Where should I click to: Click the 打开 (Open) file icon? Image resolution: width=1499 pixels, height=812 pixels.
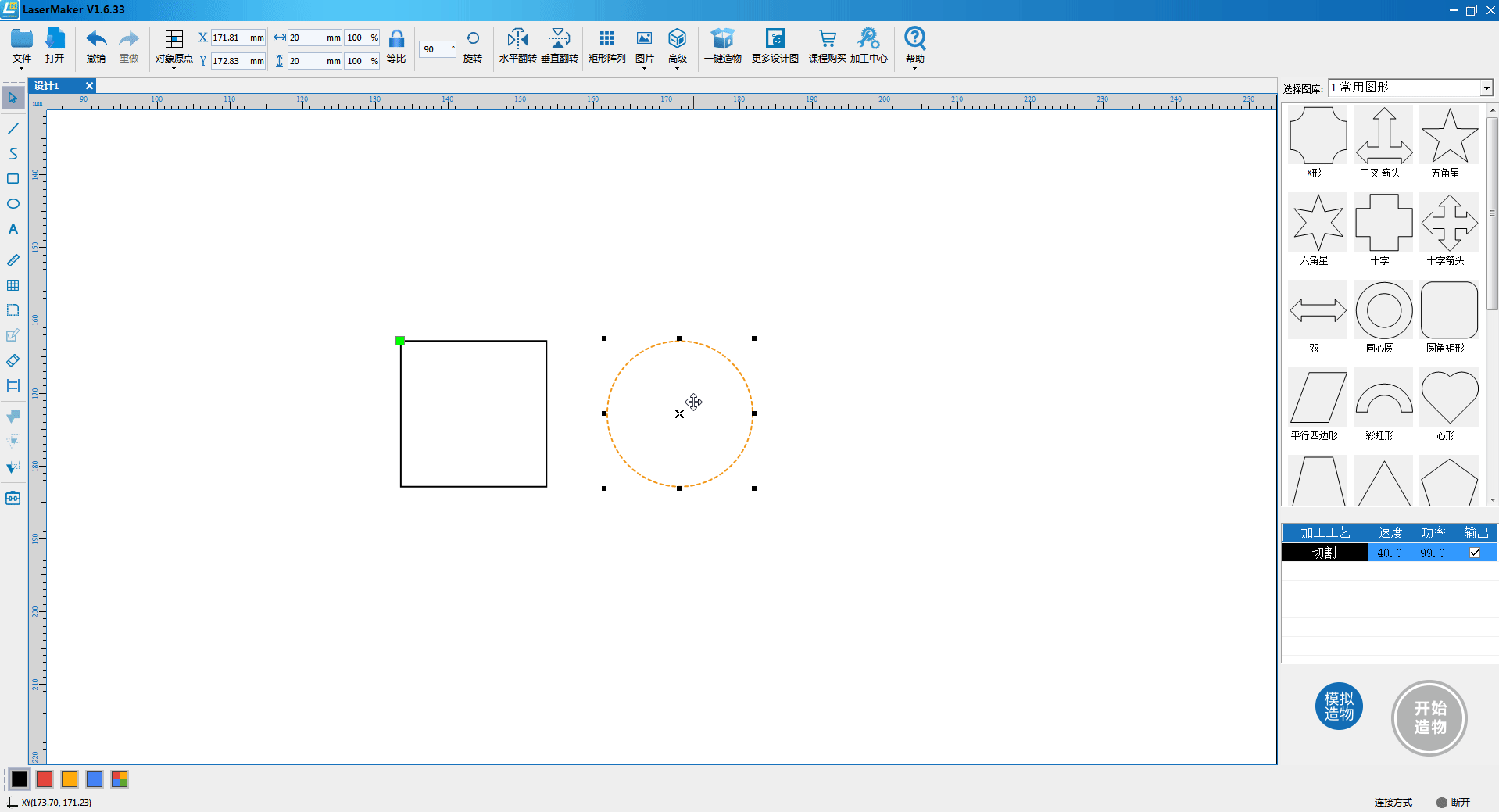55,39
